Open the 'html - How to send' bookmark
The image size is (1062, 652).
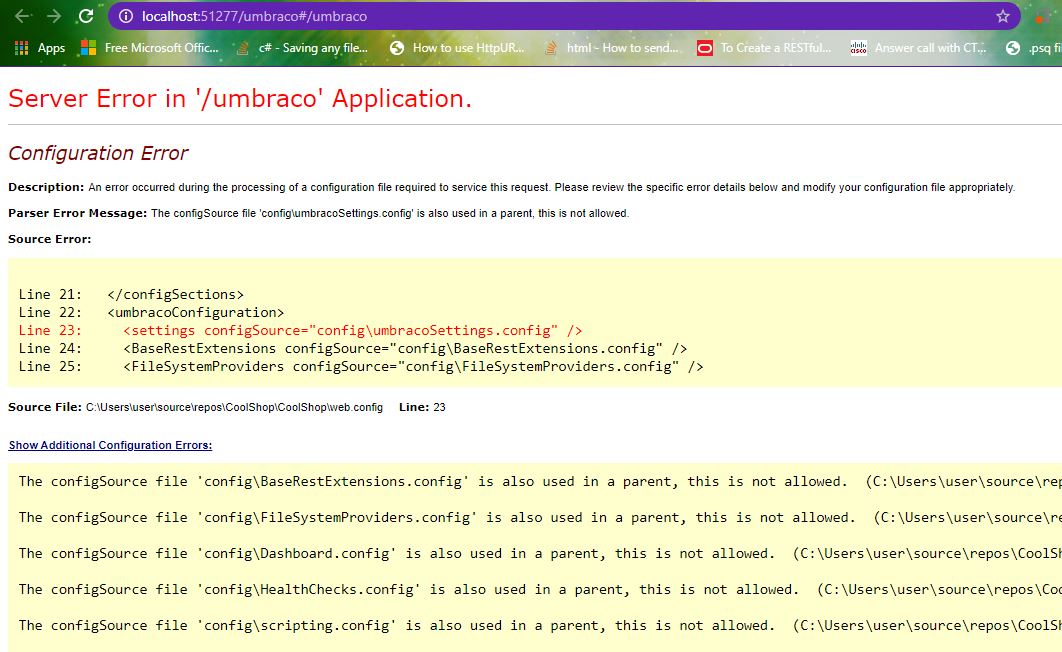[x=612, y=48]
